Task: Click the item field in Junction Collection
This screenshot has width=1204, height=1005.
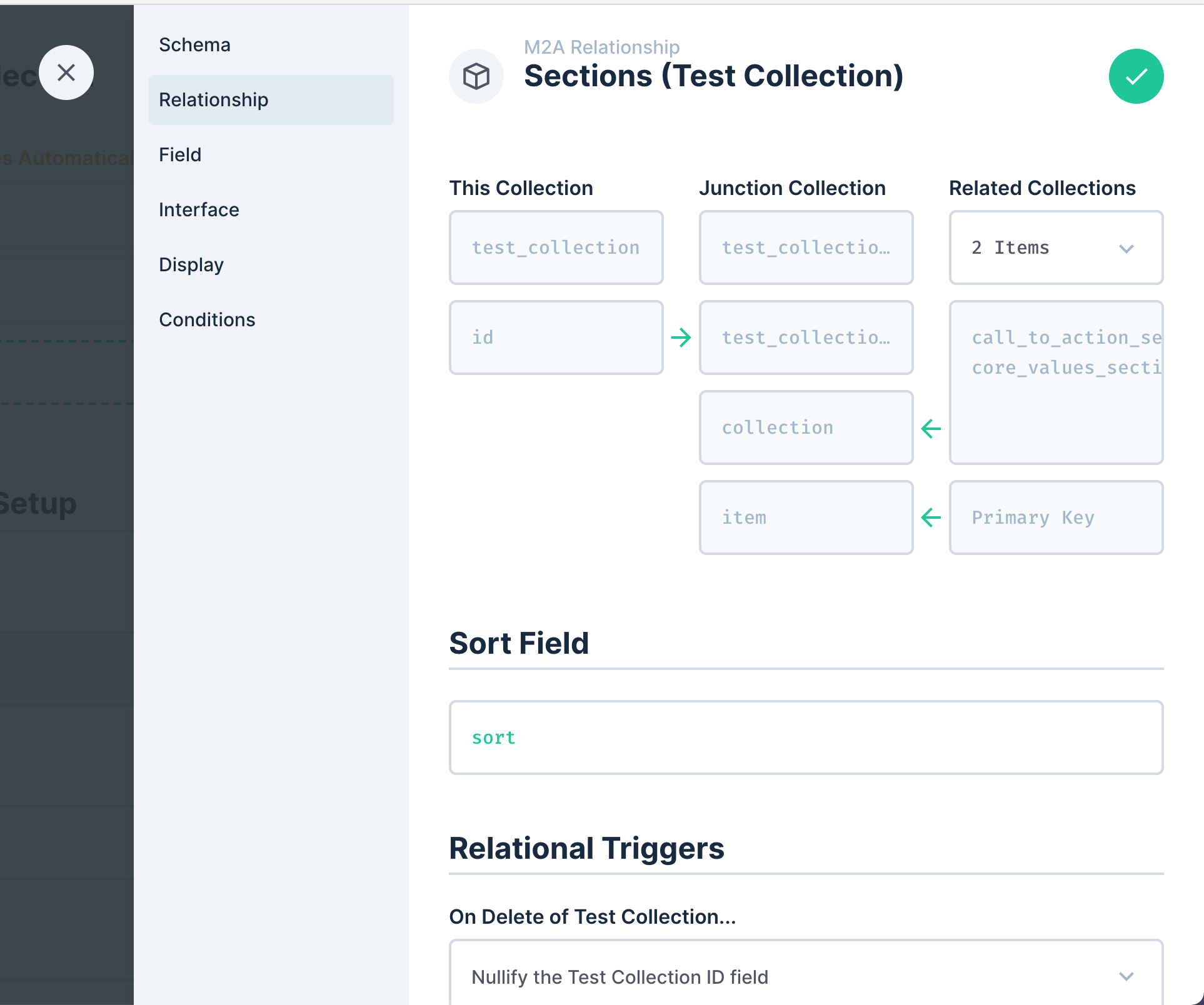Action: point(806,517)
